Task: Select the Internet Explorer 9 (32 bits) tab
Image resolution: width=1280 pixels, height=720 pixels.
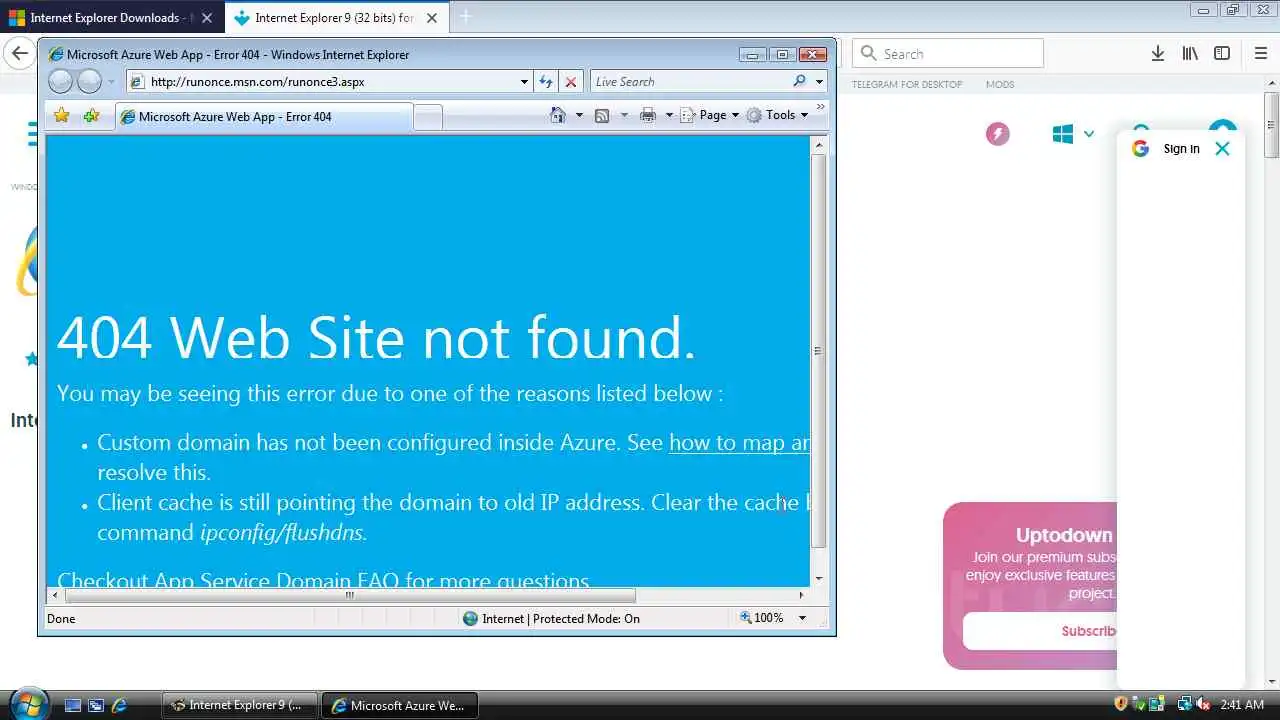Action: coord(335,18)
